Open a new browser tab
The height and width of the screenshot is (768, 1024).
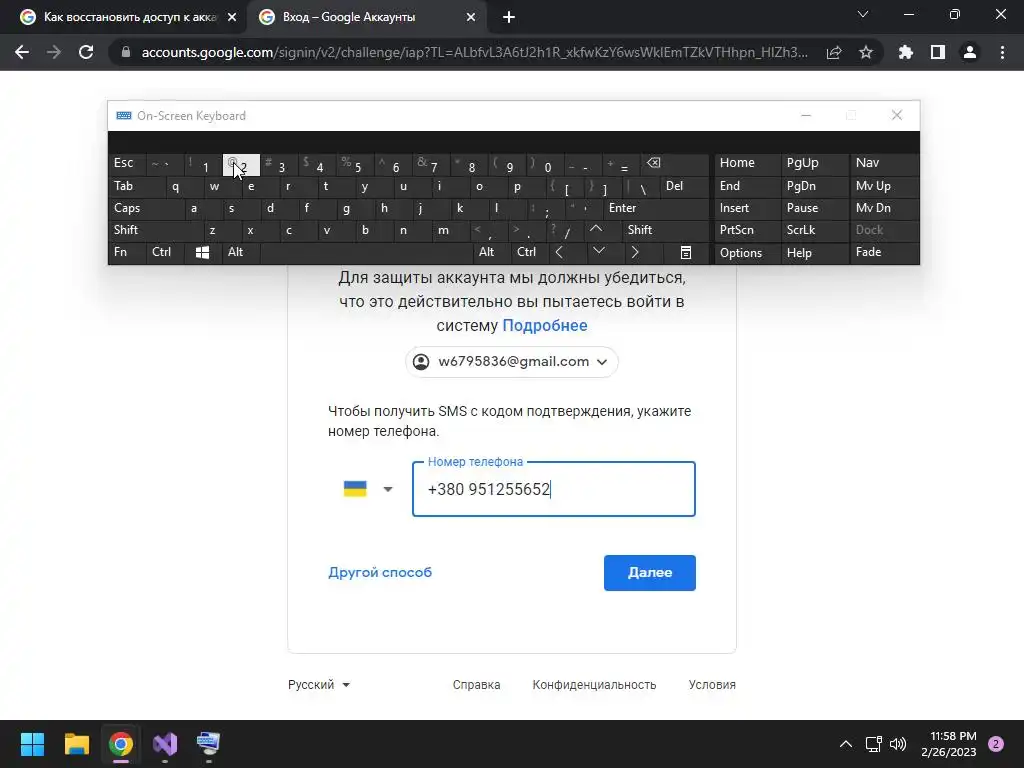pyautogui.click(x=509, y=18)
